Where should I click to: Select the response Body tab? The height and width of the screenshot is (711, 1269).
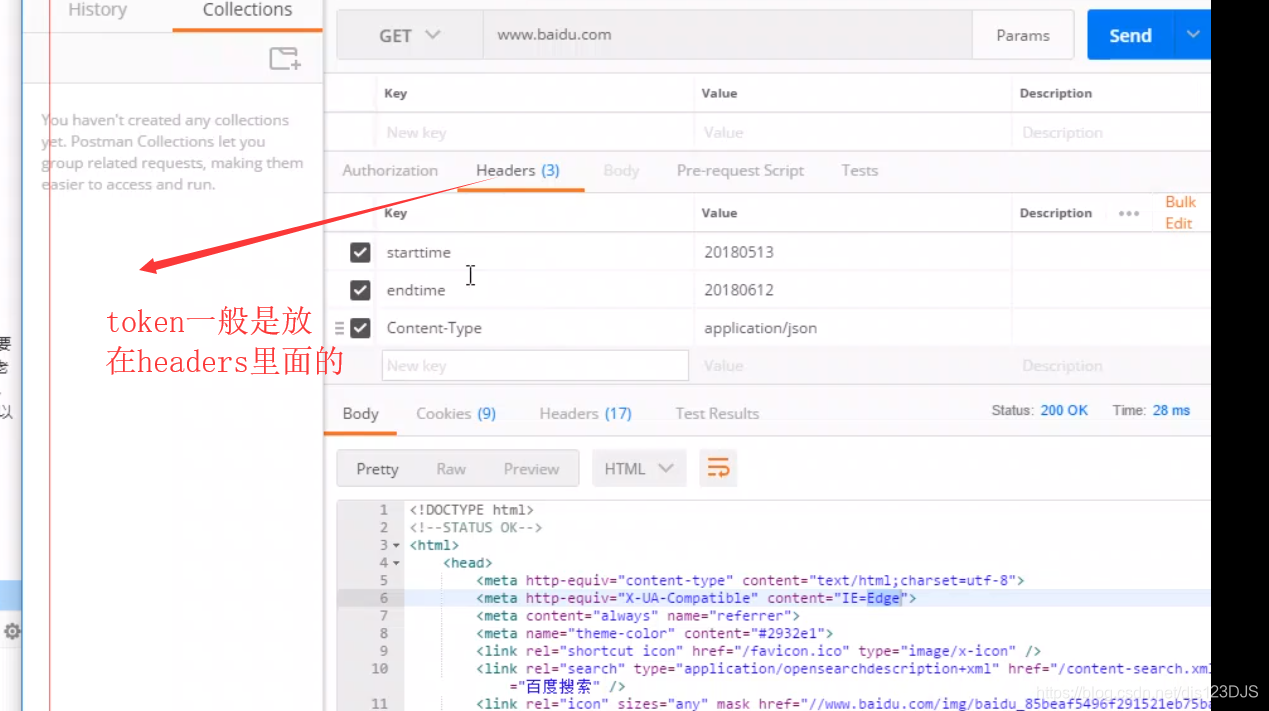coord(360,413)
